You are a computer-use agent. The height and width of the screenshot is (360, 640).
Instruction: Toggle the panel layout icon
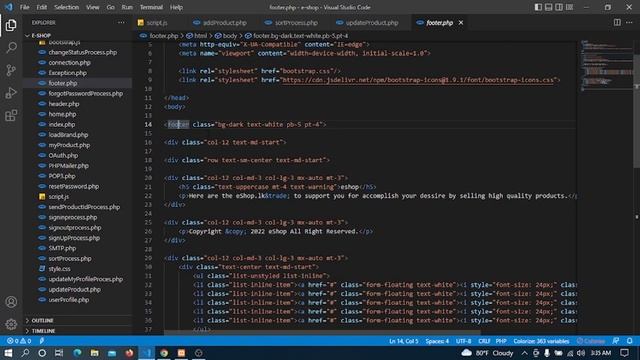point(549,7)
